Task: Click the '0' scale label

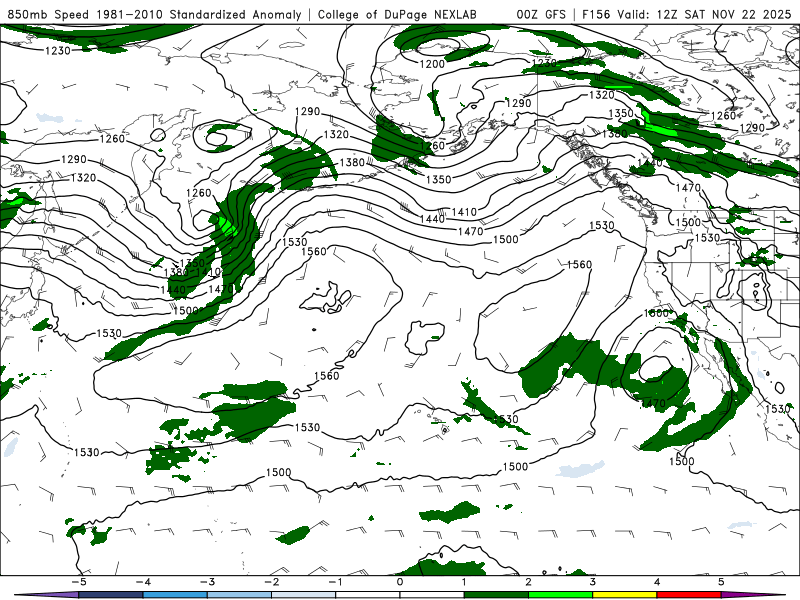Action: point(400,582)
